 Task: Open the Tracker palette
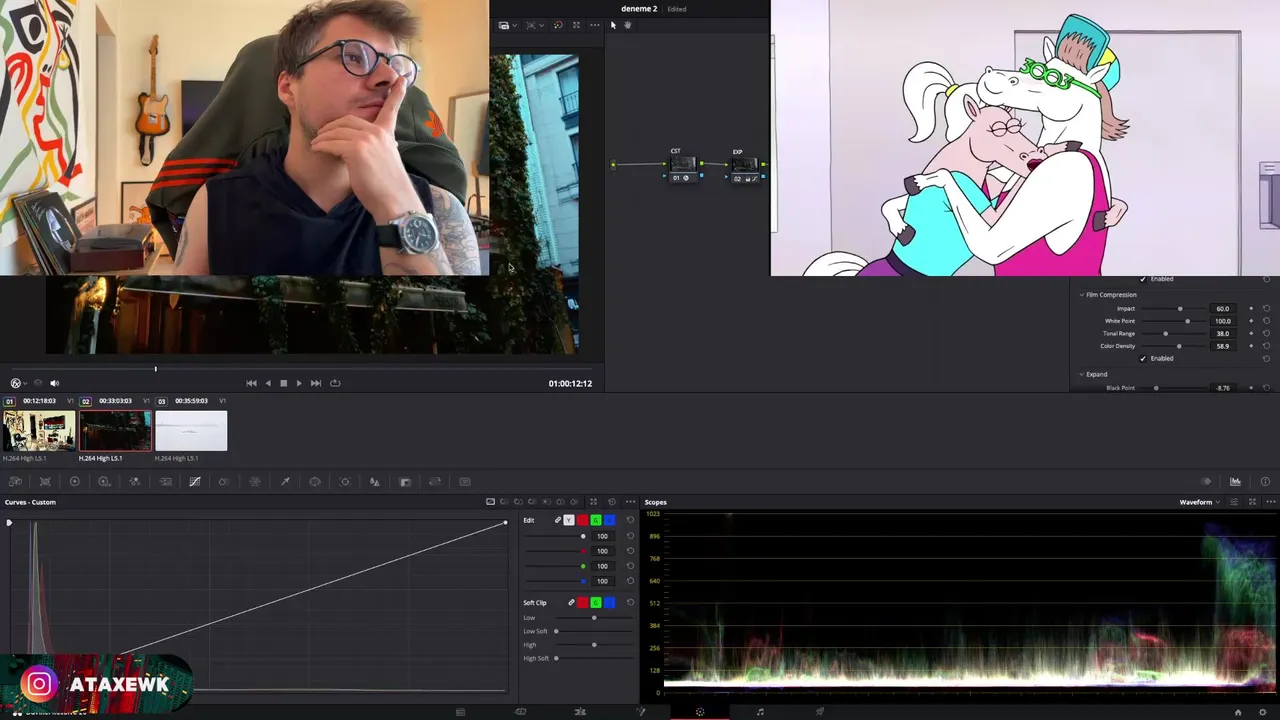point(345,481)
